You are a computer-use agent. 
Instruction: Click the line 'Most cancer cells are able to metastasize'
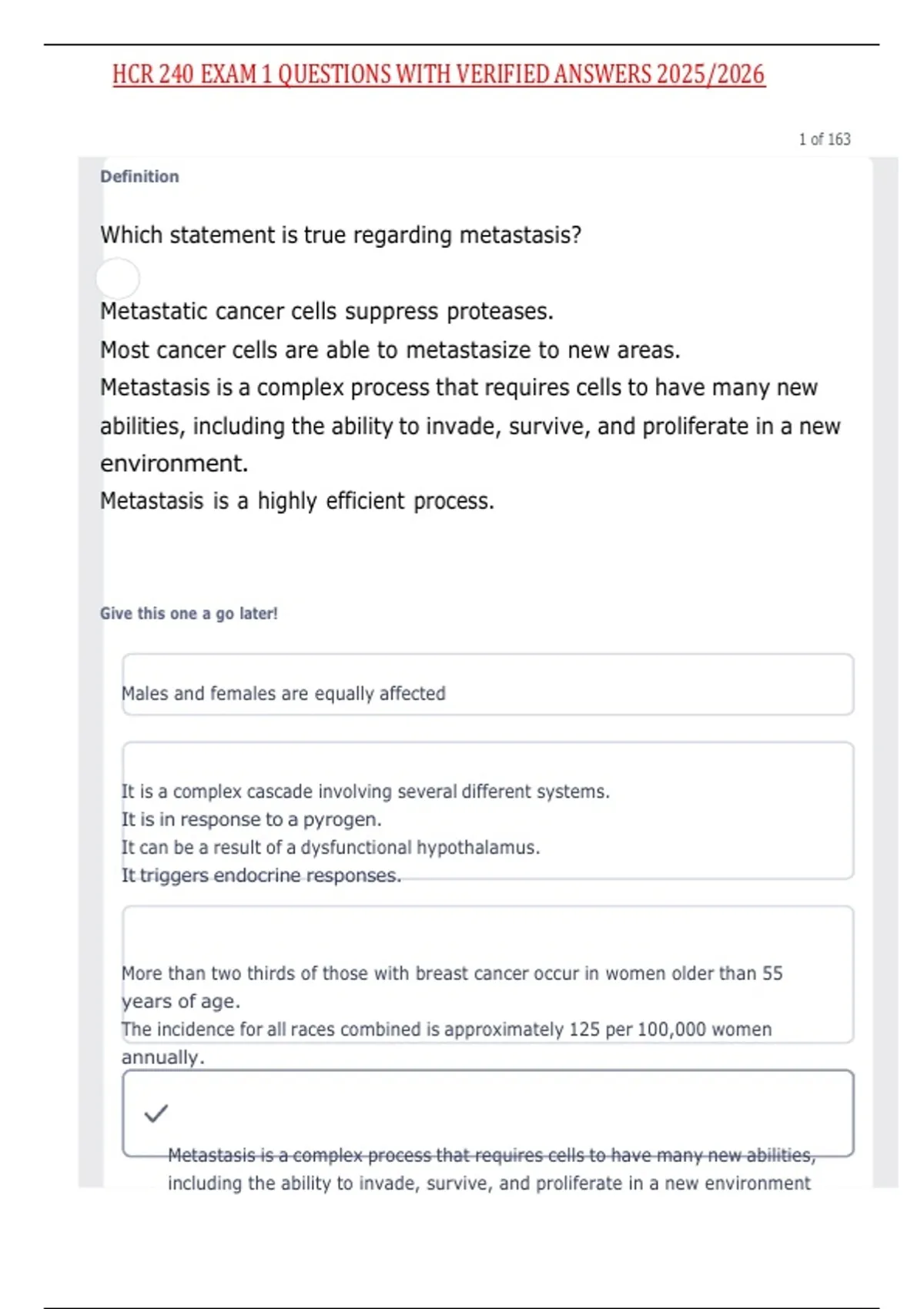[x=390, y=350]
